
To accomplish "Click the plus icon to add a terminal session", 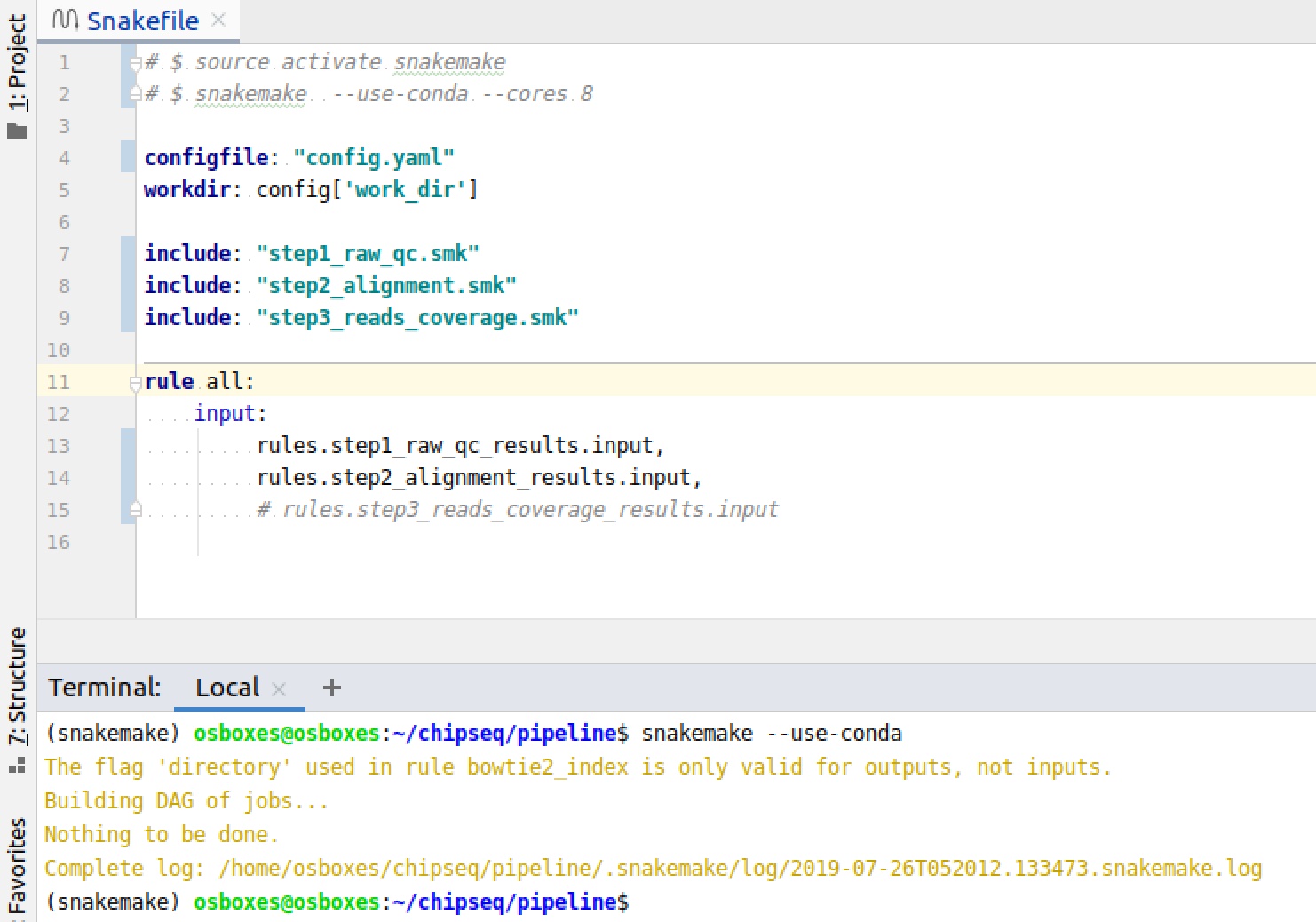I will (x=330, y=687).
